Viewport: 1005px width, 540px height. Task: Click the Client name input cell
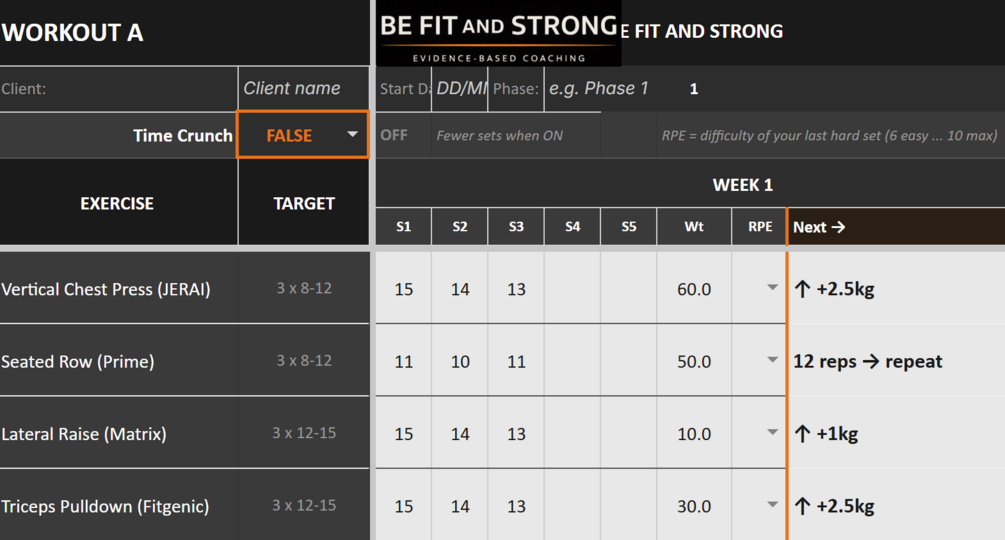click(x=303, y=89)
